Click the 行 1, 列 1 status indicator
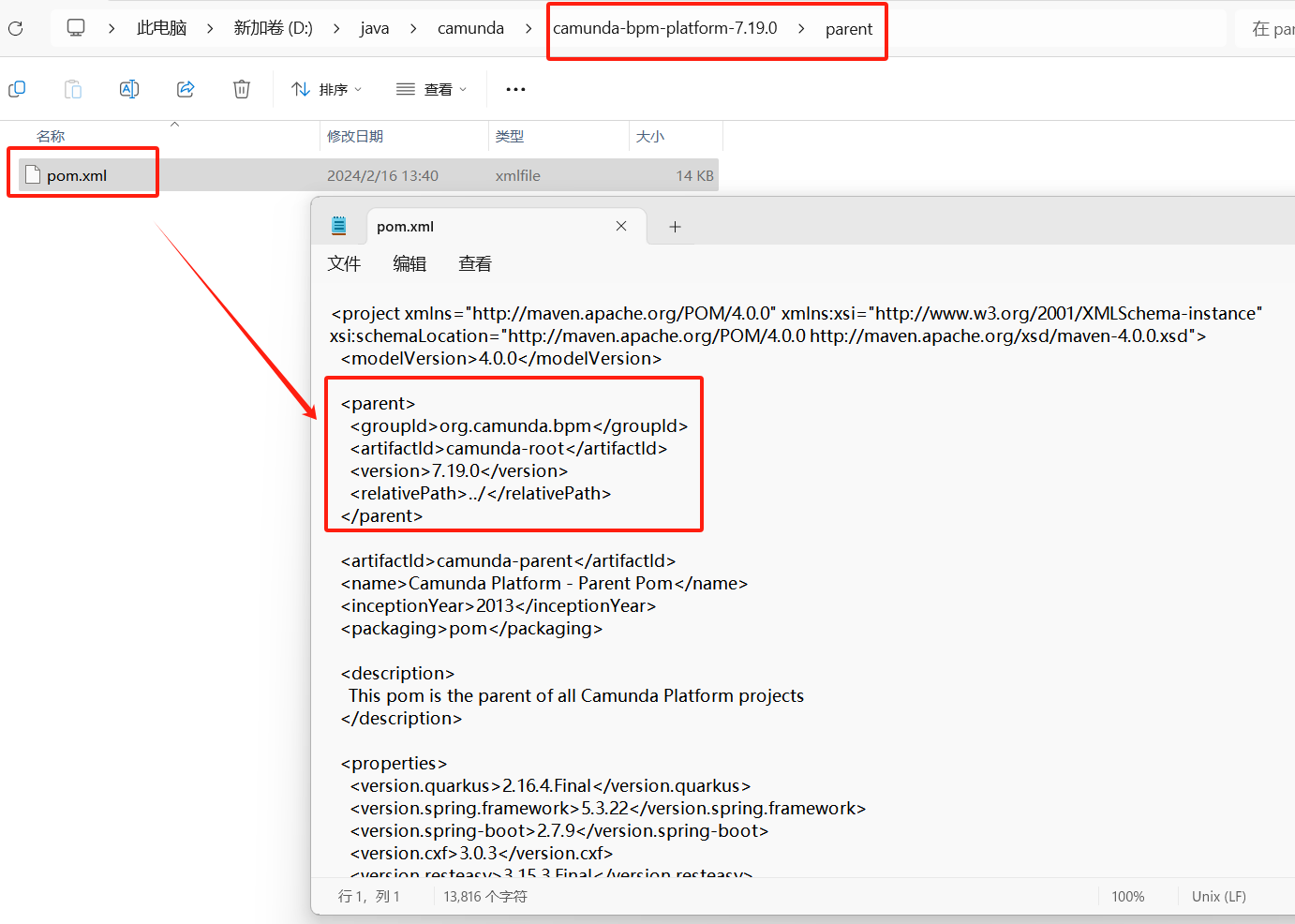The image size is (1295, 924). tap(369, 896)
